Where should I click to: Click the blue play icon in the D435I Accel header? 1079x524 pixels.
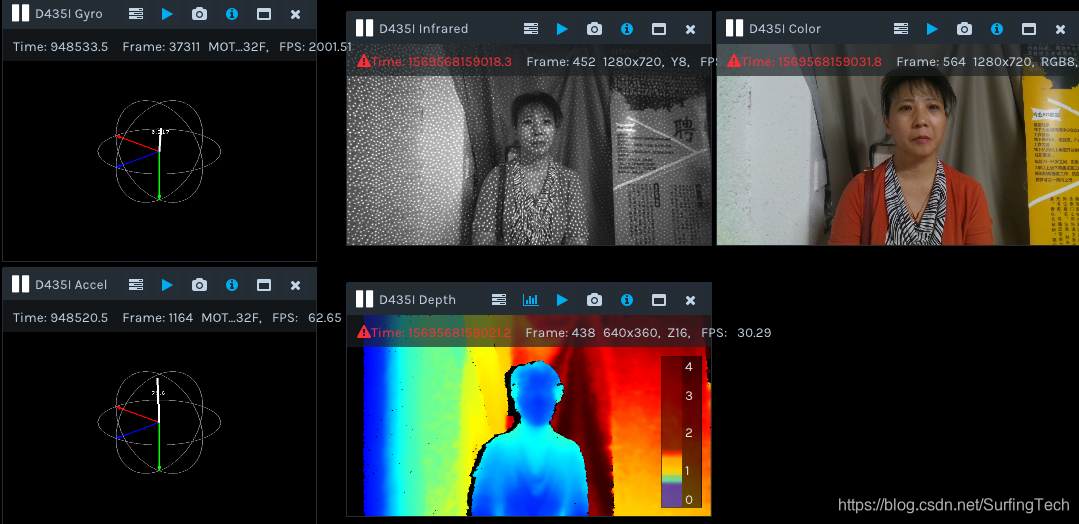[167, 284]
